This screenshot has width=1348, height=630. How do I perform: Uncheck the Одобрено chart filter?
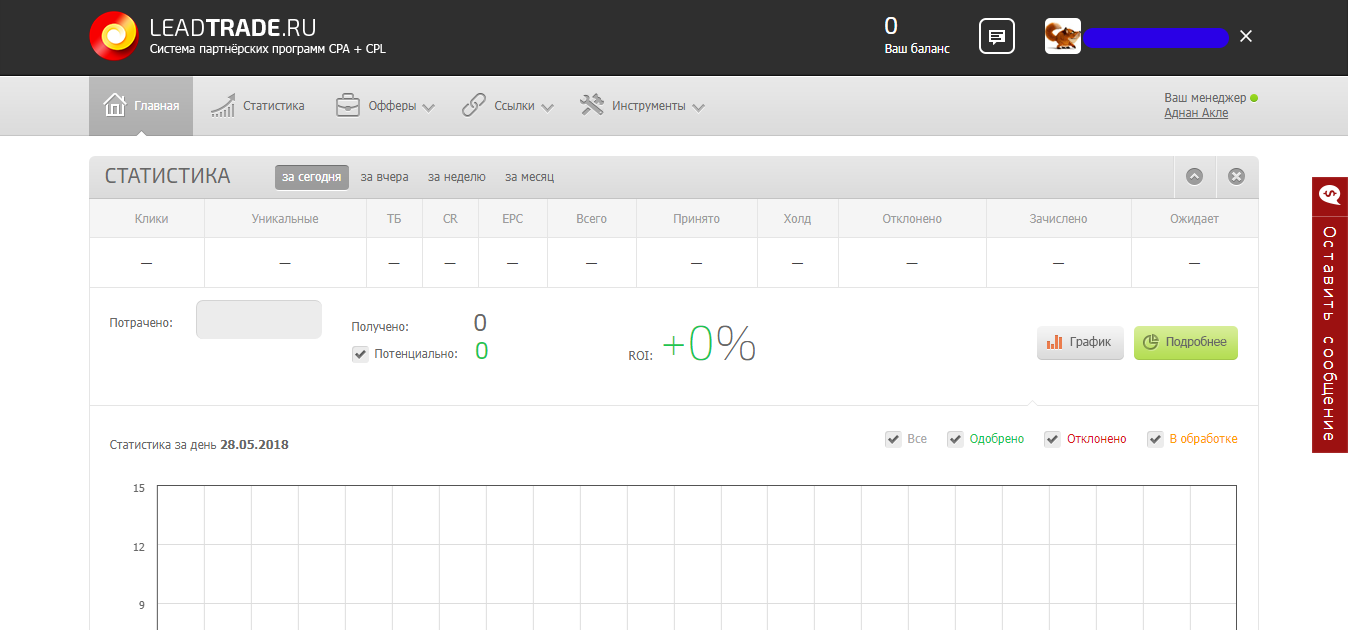pyautogui.click(x=955, y=439)
